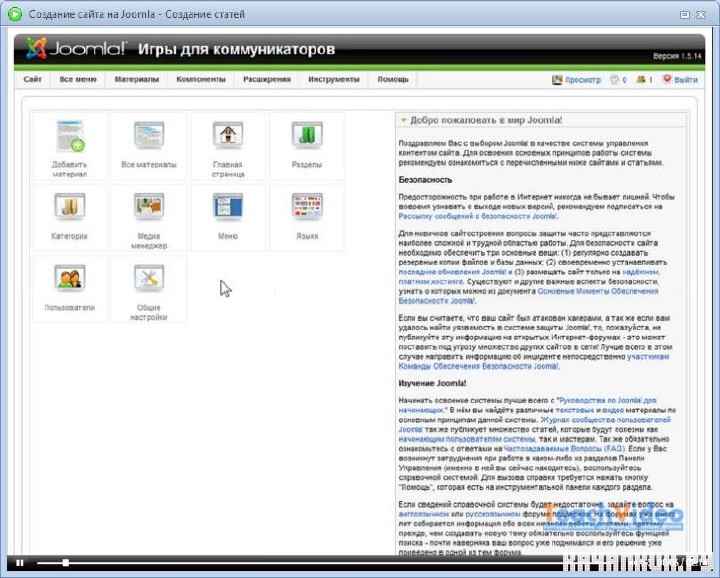Click the Joomla! logo in header
Viewport: 720px width, 578px height.
click(x=76, y=48)
